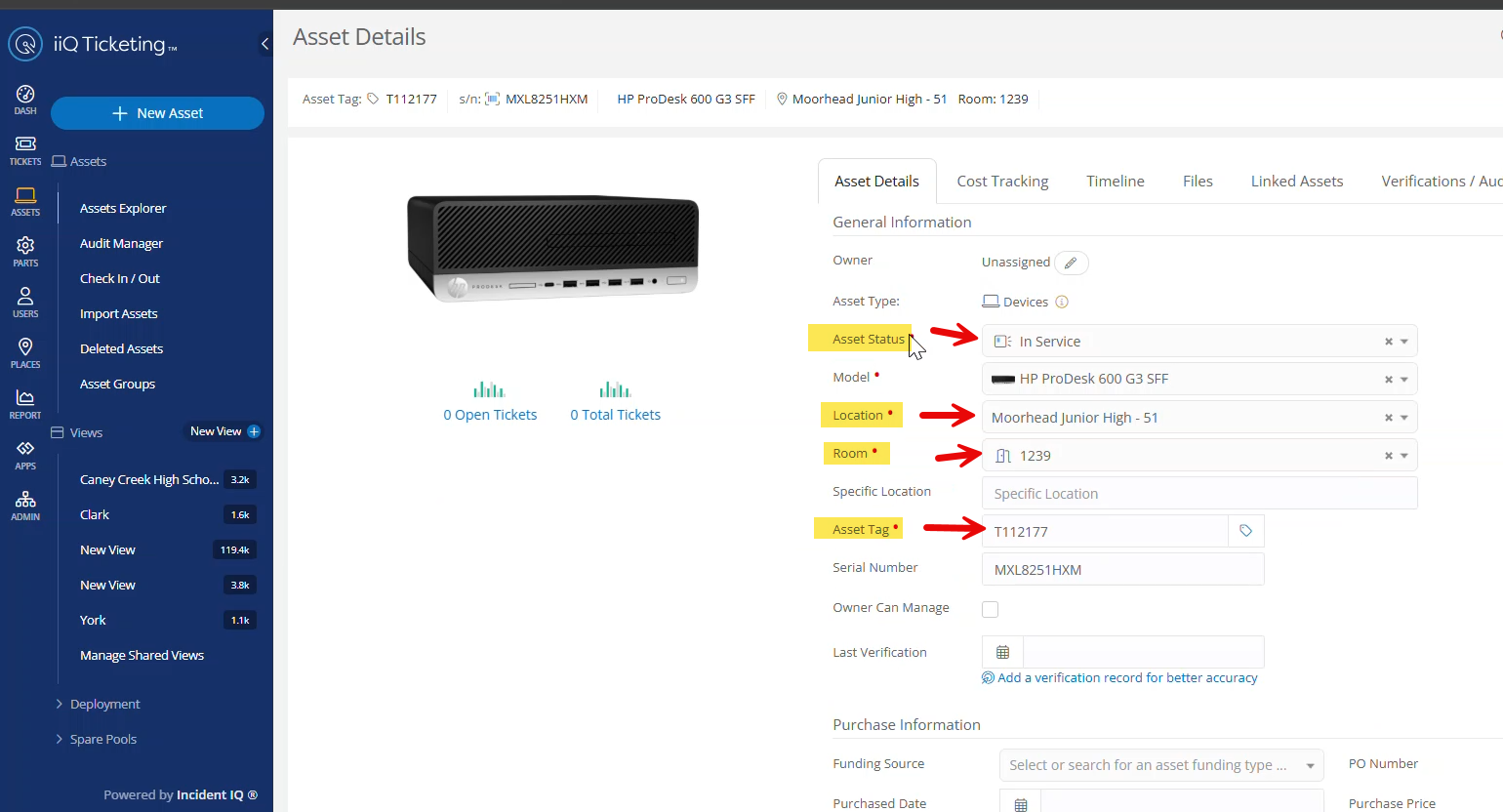Open the Places pin icon
The image size is (1503, 812).
25,351
